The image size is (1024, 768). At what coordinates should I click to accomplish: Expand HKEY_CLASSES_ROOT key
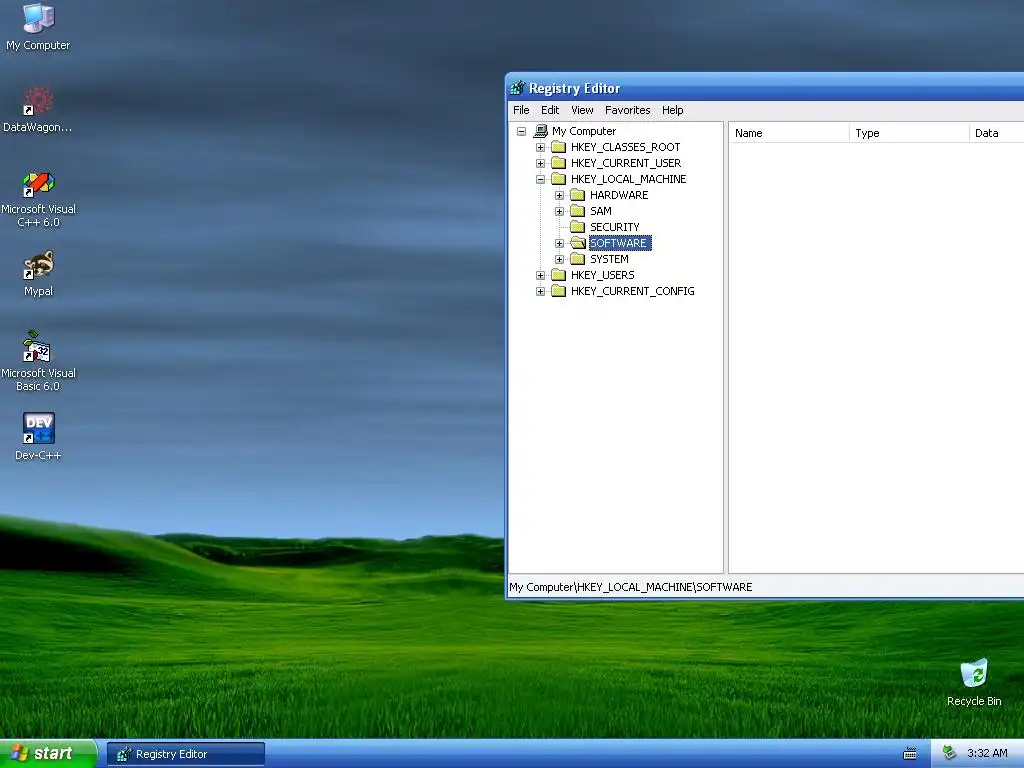tap(540, 147)
